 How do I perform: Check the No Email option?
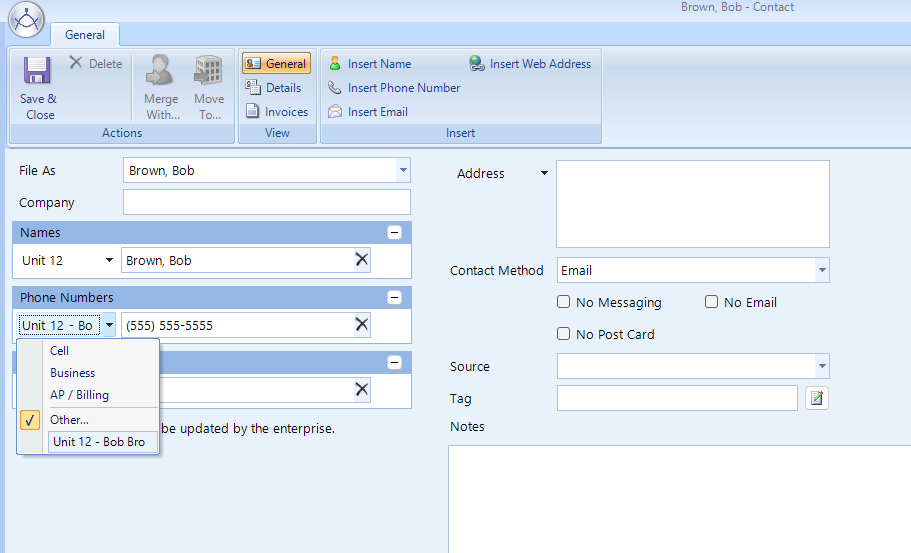712,302
